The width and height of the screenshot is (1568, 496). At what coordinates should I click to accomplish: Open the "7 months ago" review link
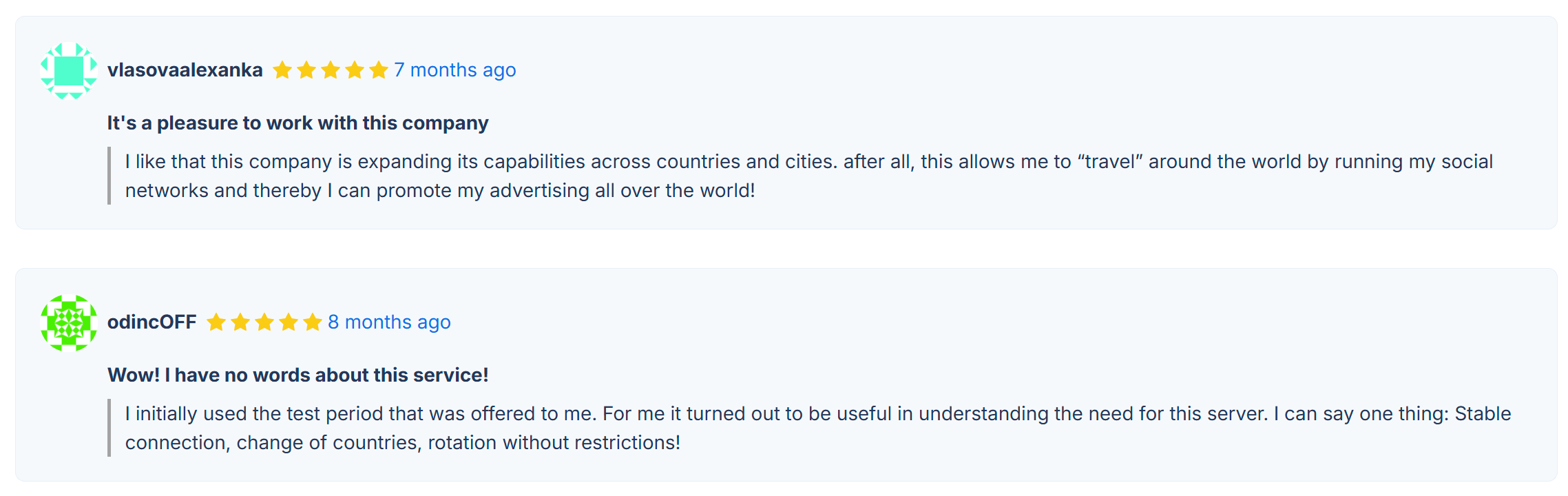click(x=454, y=70)
